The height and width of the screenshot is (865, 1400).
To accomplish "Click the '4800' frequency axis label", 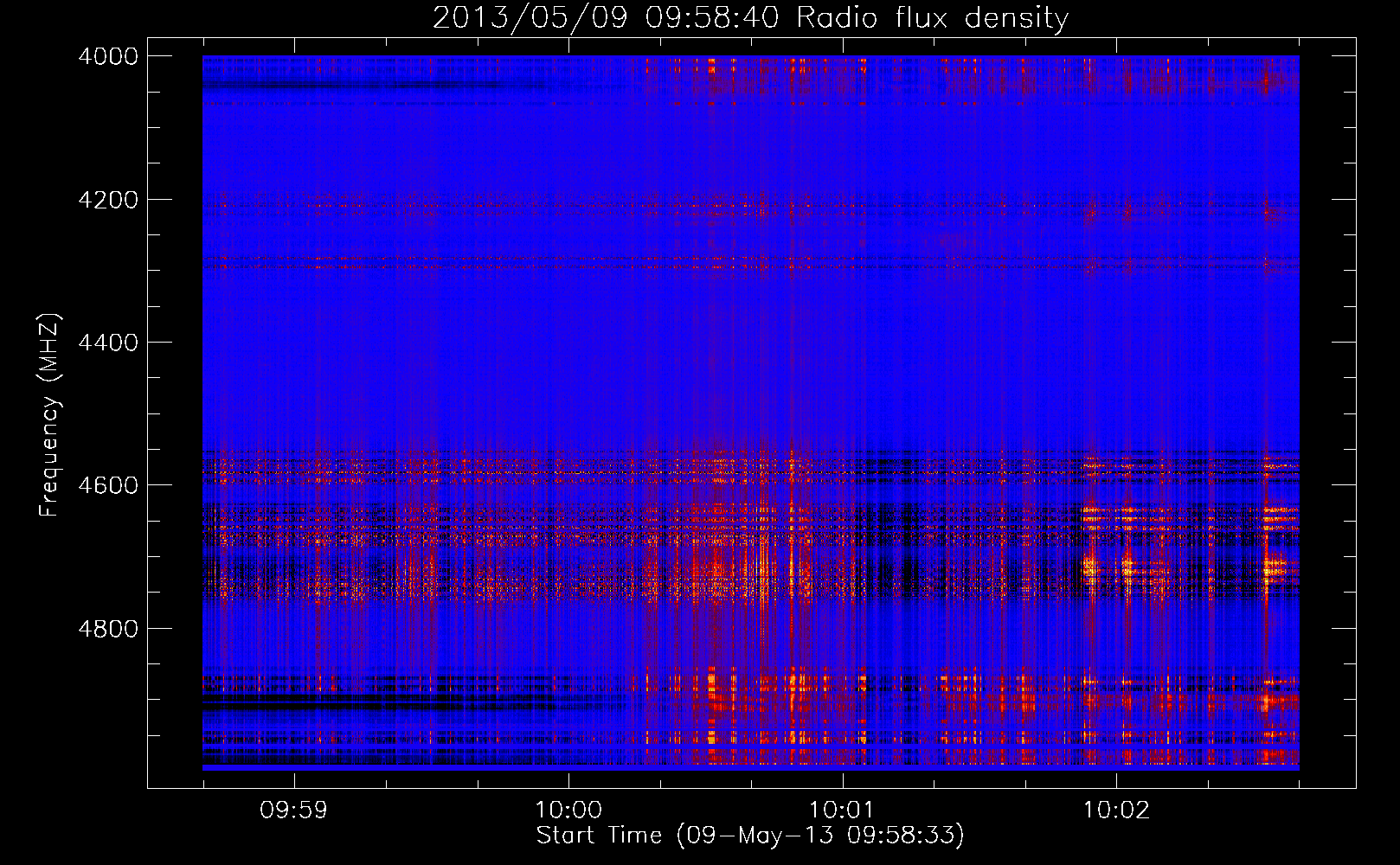I will point(108,629).
